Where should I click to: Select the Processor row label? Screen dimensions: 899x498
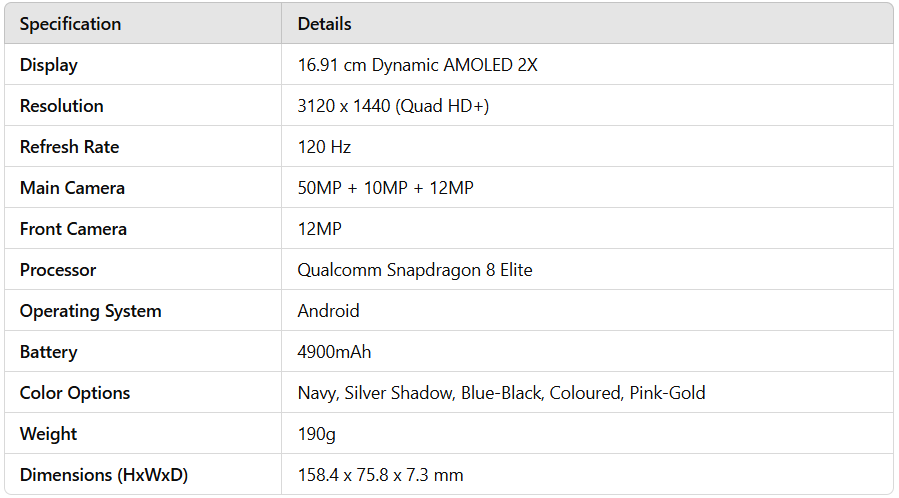click(x=58, y=270)
